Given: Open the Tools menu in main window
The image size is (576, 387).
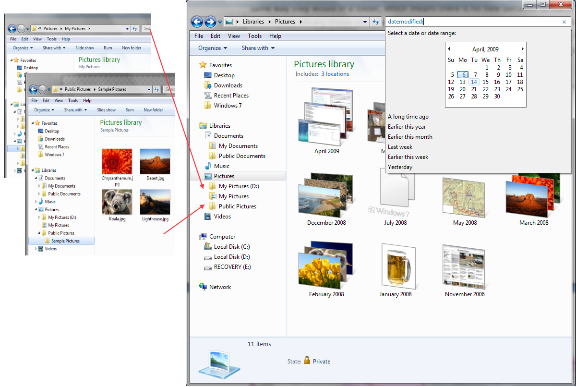Looking at the screenshot, I should [x=254, y=36].
